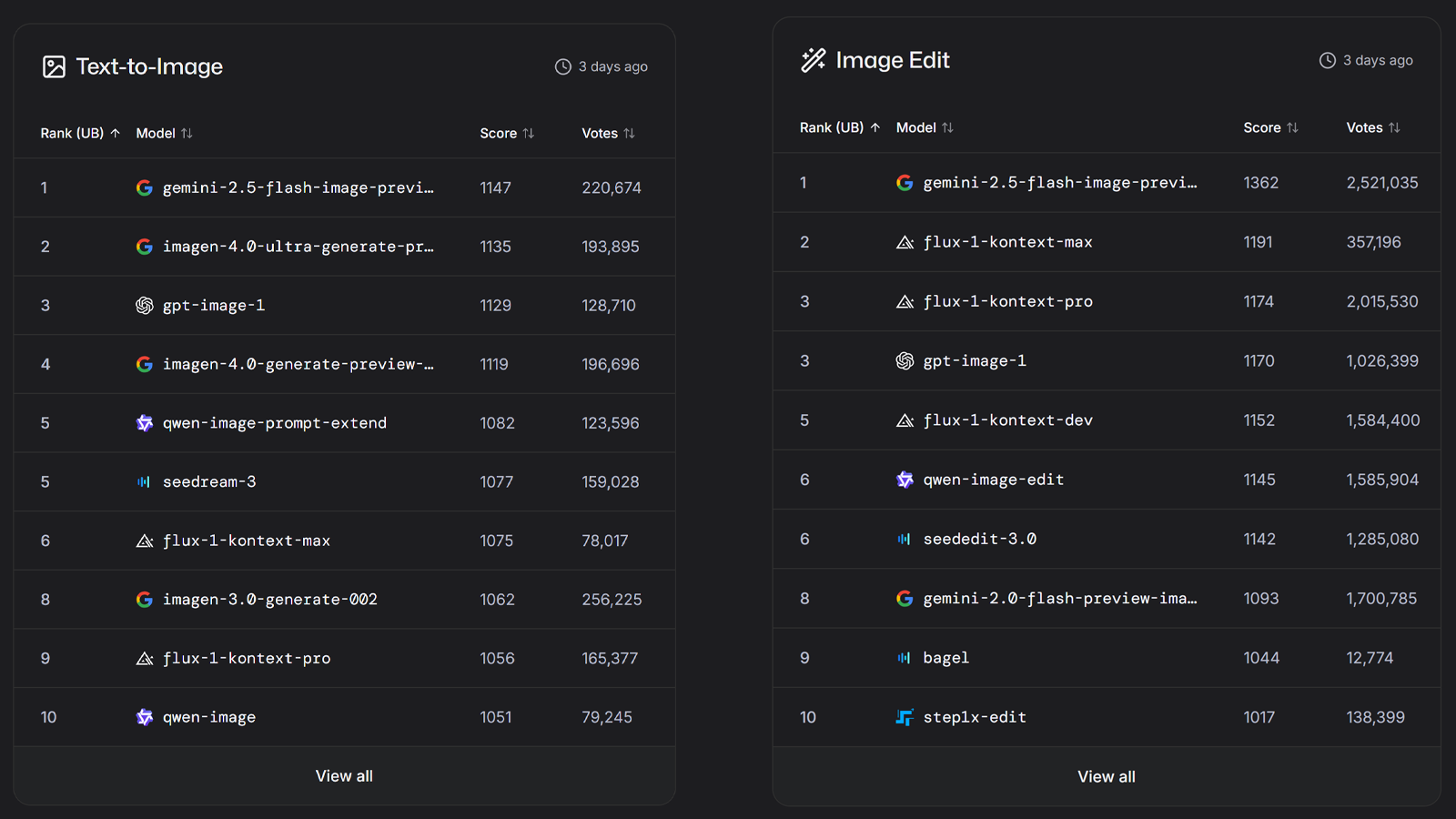Viewport: 1456px width, 819px height.
Task: Select gemini-2.0-flash-preview-ima model name
Action: click(x=1060, y=599)
